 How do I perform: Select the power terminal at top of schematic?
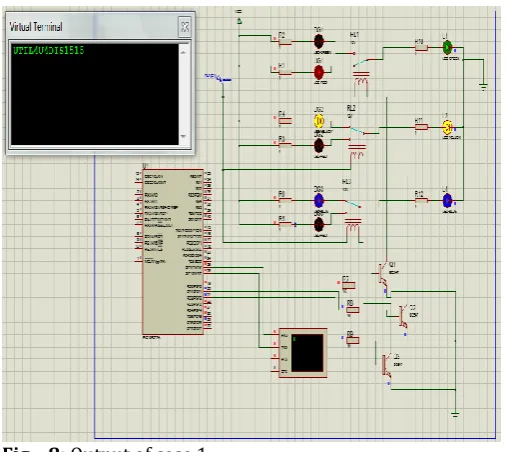click(x=239, y=21)
